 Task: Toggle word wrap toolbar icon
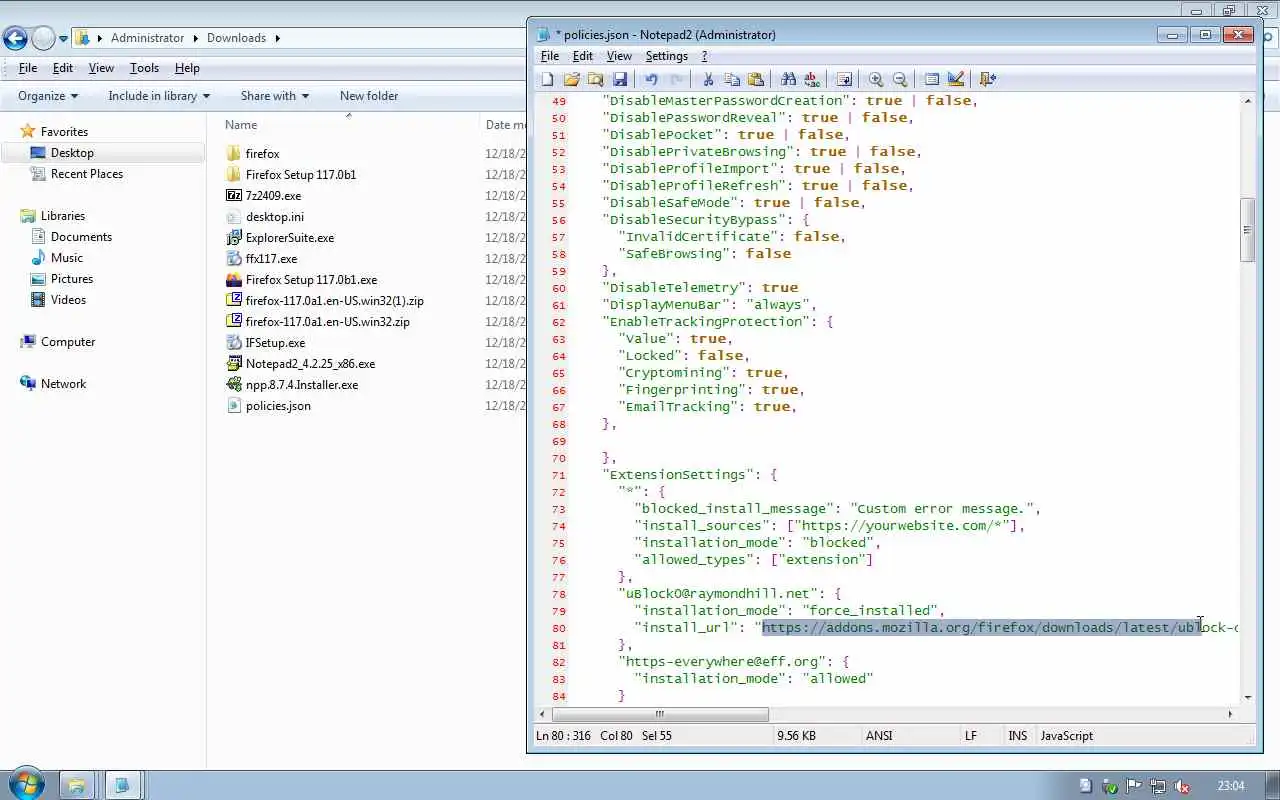click(844, 79)
